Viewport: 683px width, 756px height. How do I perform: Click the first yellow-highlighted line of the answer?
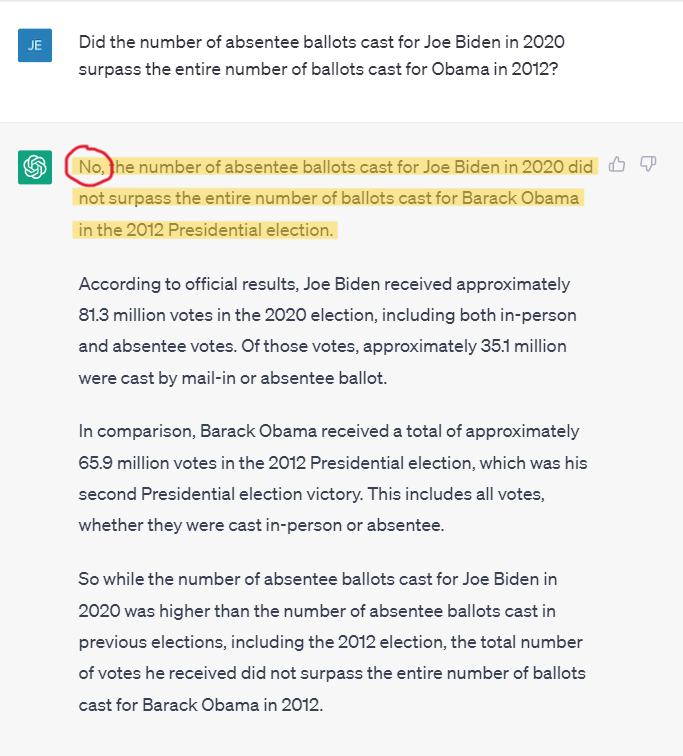click(355, 167)
